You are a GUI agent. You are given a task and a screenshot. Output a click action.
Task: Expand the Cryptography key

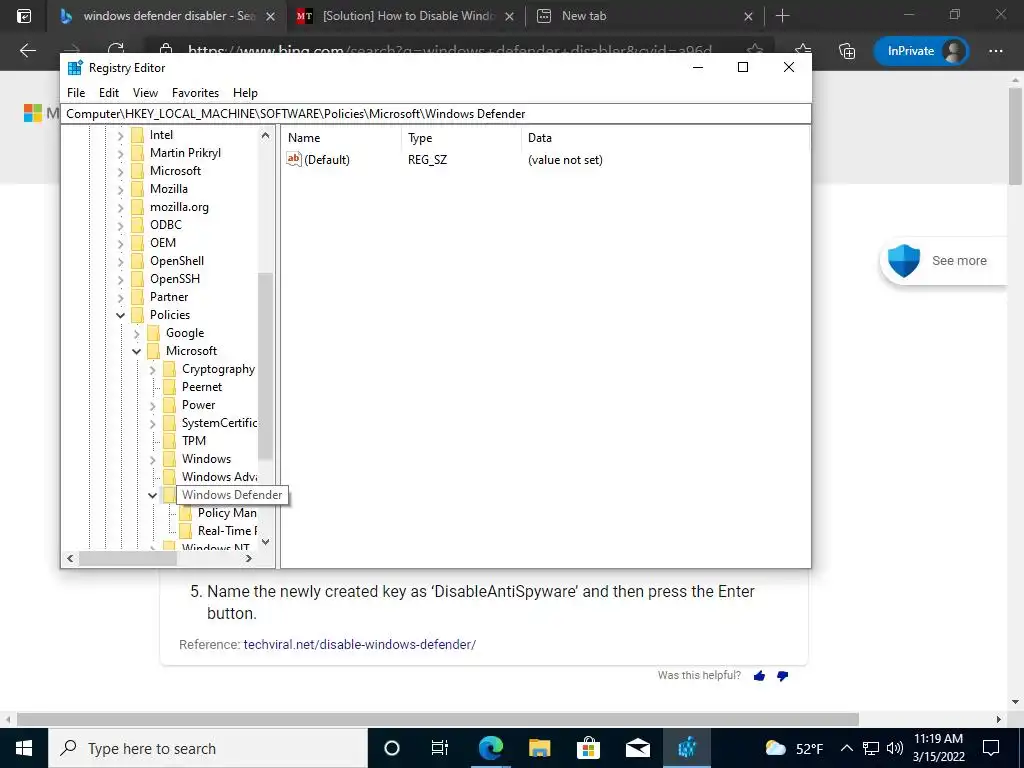[152, 370]
